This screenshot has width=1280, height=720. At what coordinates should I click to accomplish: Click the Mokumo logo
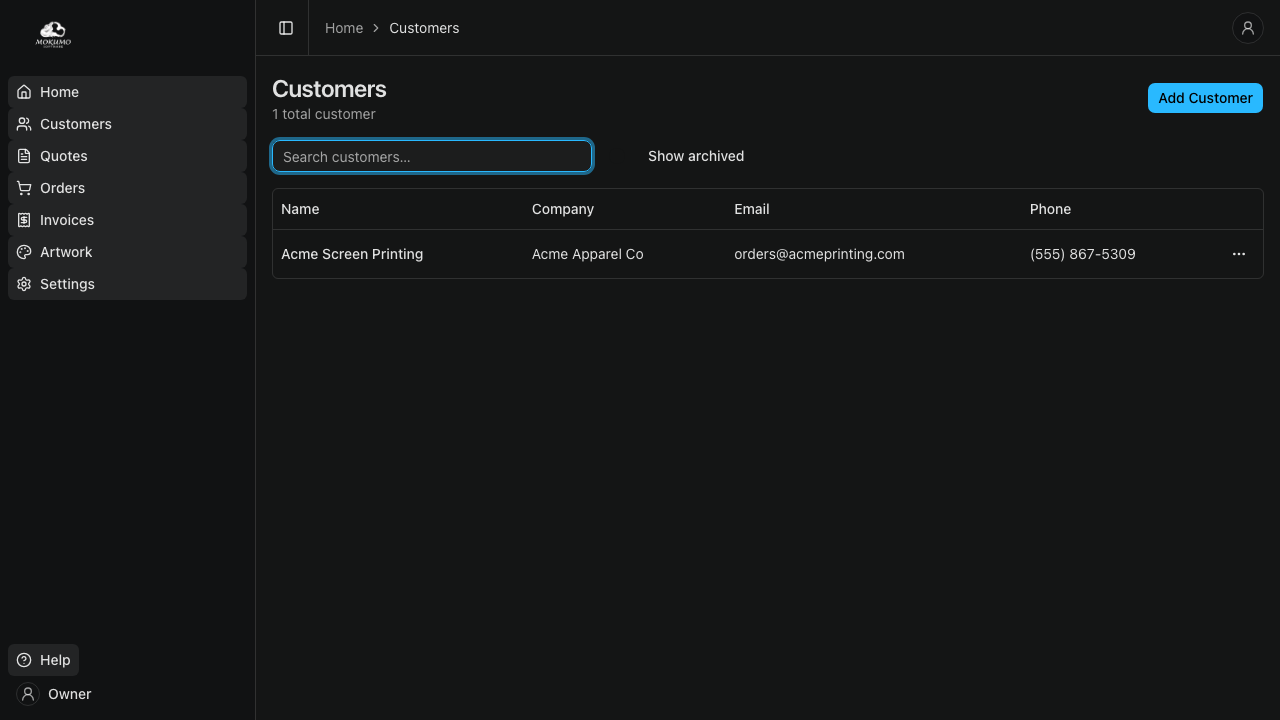point(53,35)
